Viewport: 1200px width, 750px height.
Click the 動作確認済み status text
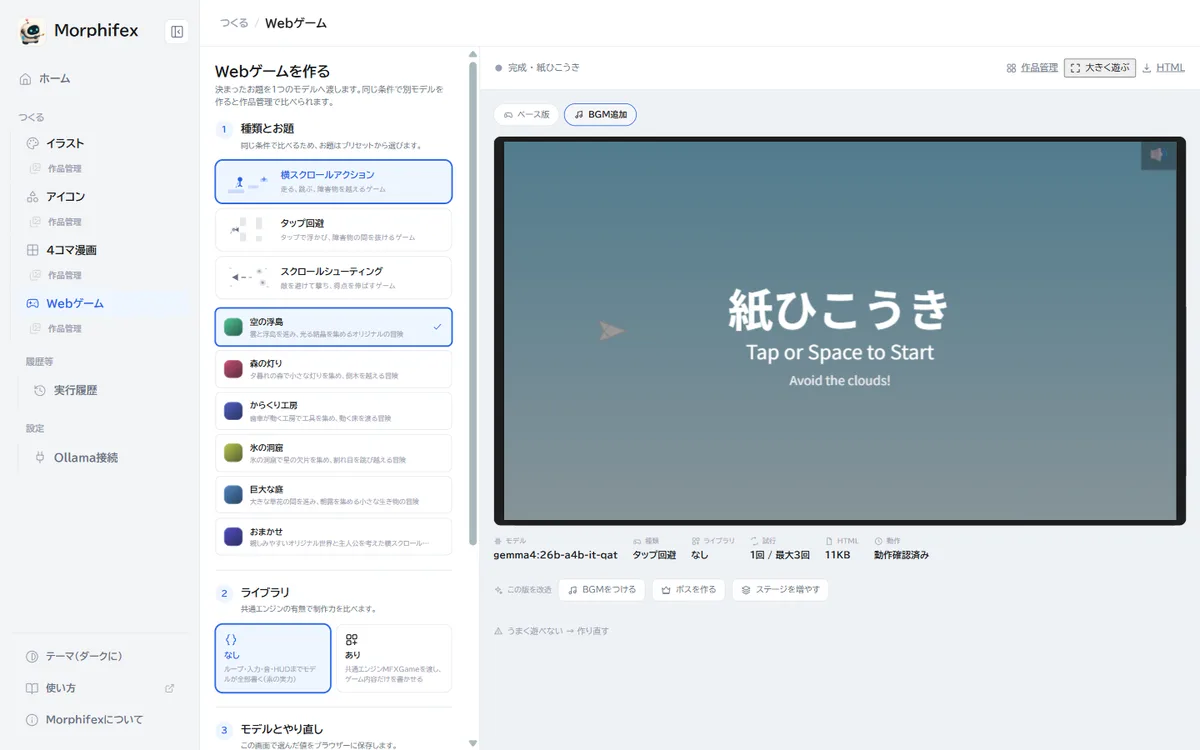click(x=901, y=555)
